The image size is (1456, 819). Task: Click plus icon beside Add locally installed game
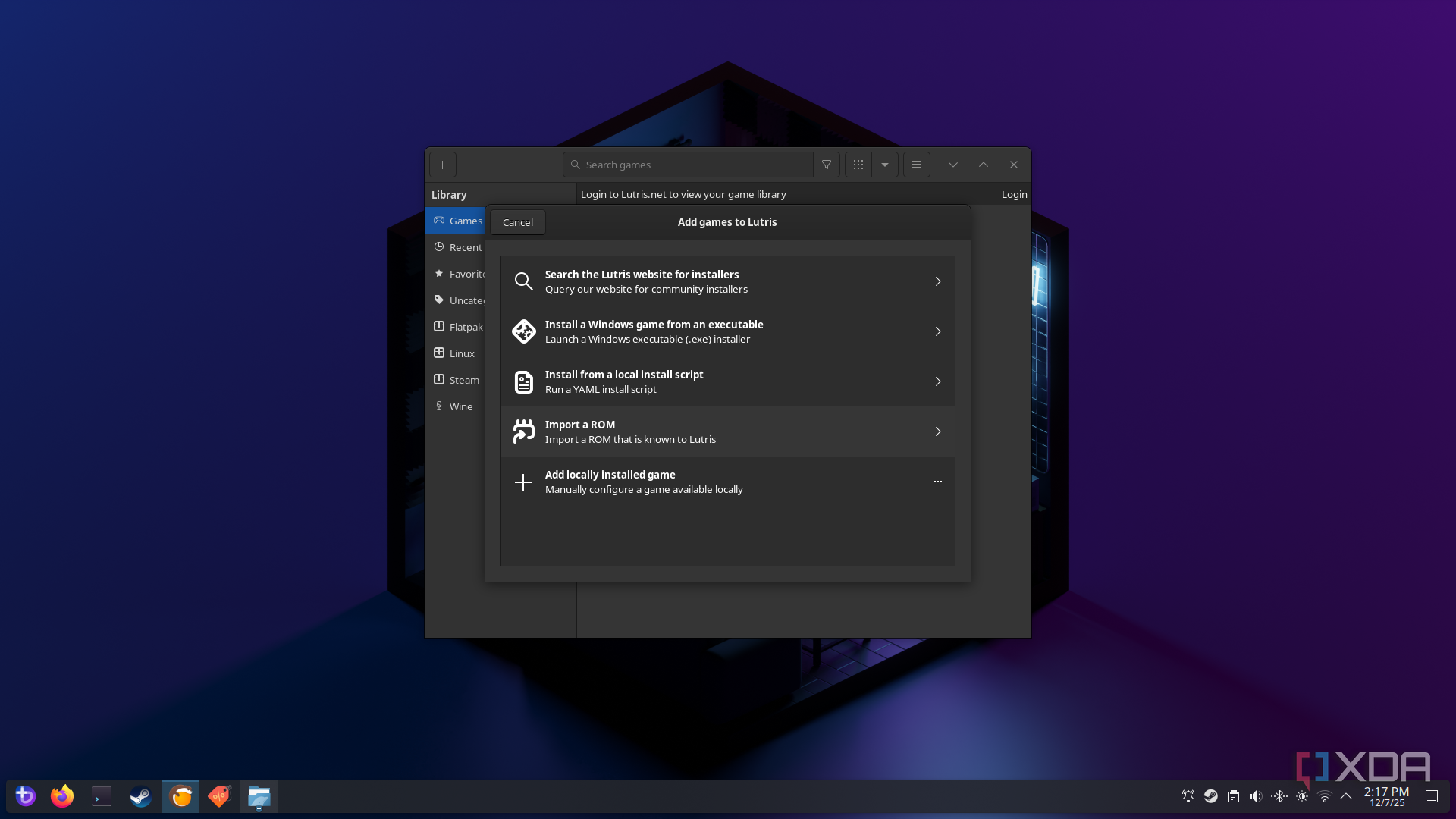point(523,482)
